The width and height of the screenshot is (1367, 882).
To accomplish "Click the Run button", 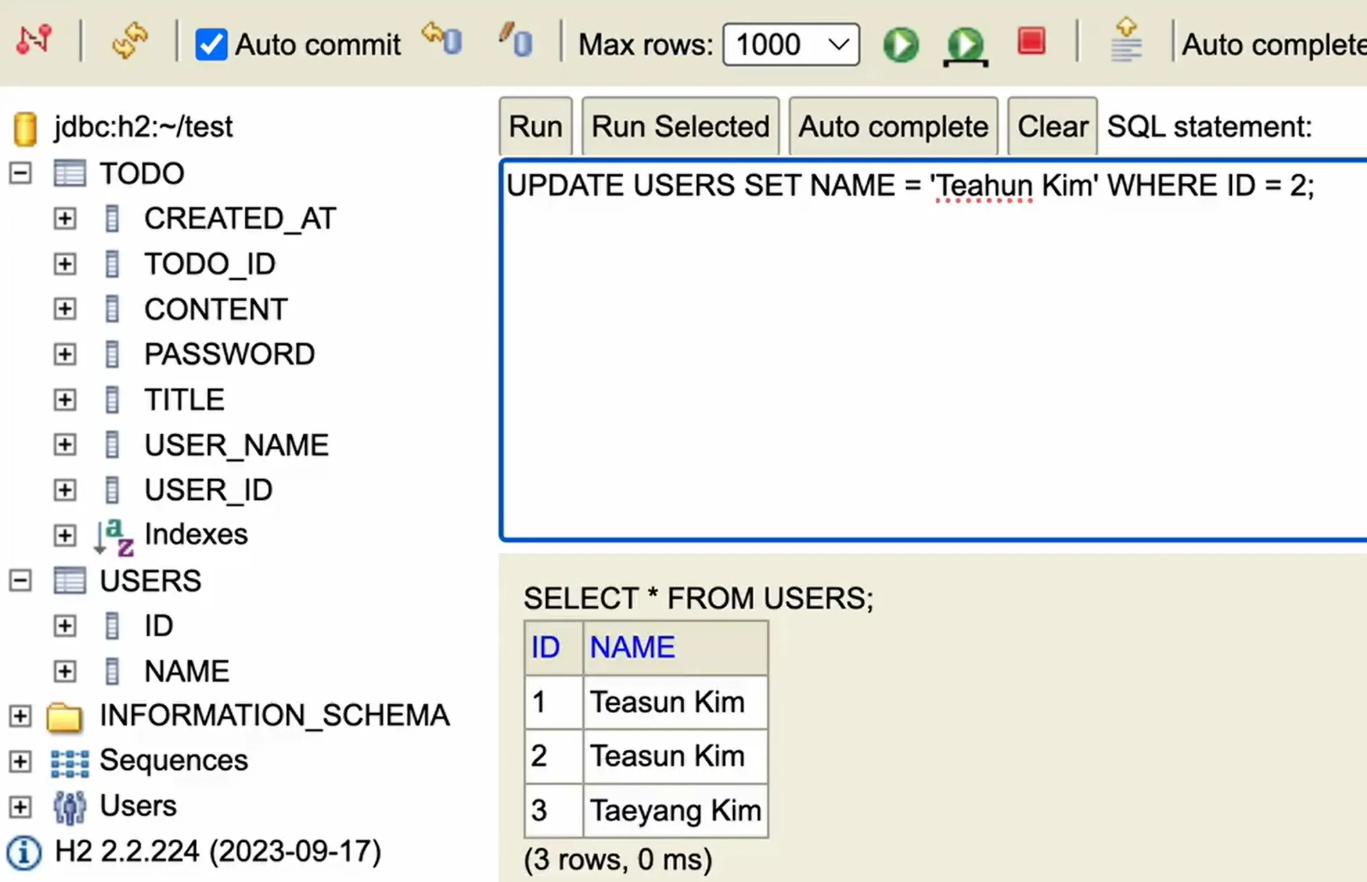I will click(x=535, y=126).
